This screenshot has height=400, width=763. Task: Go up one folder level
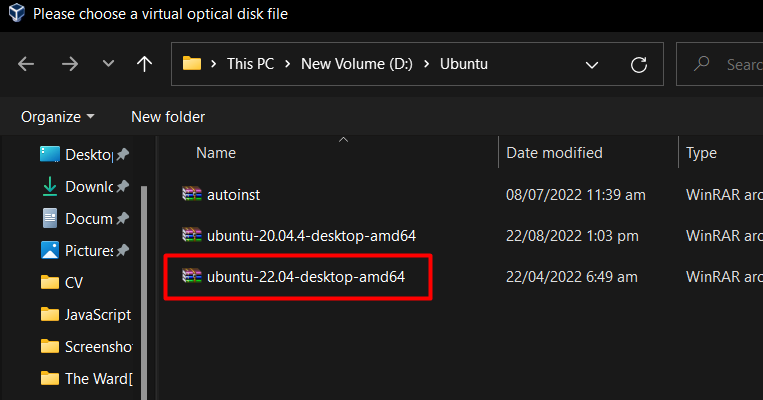144,64
